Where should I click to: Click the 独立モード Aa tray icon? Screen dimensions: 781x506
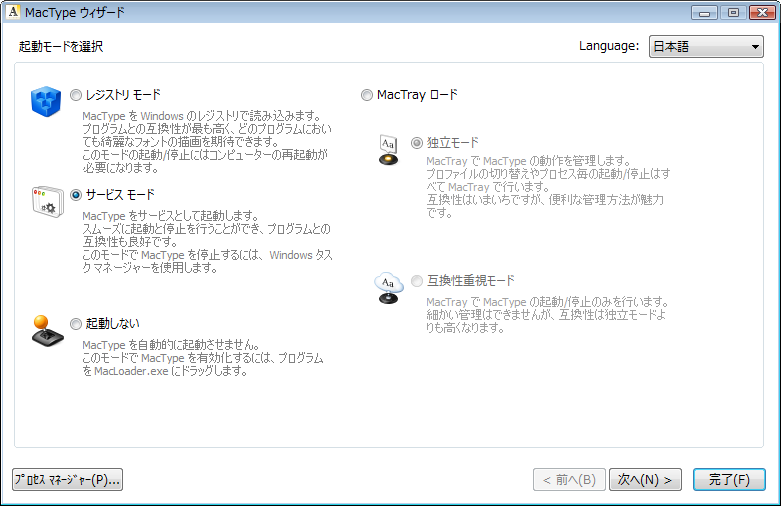[x=389, y=150]
